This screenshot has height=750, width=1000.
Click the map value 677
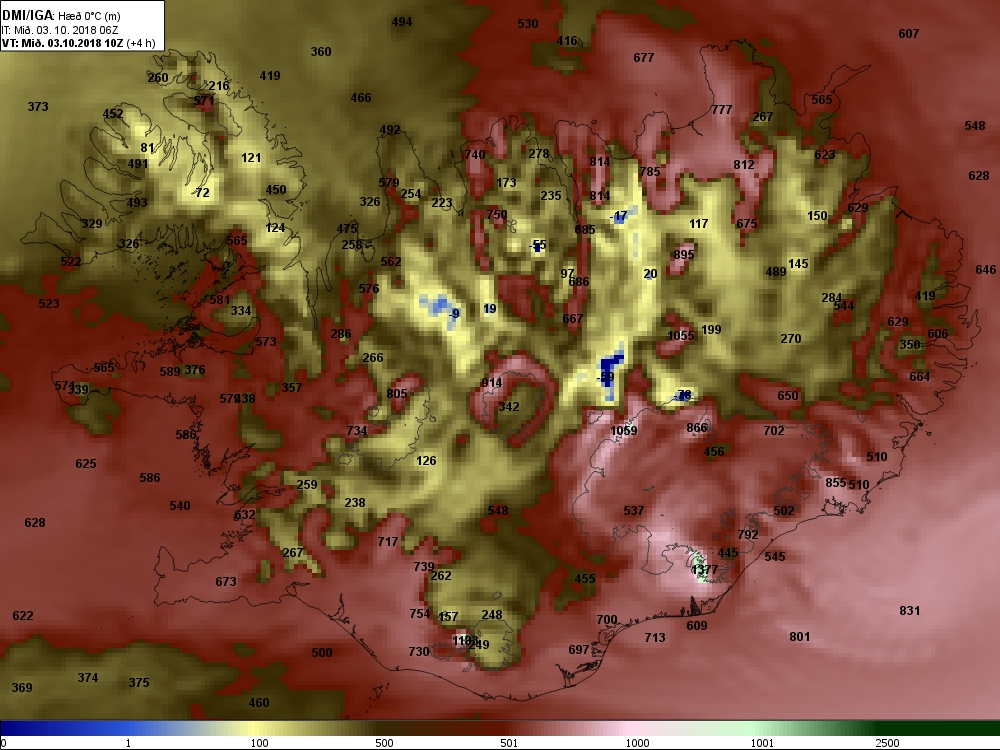(643, 58)
